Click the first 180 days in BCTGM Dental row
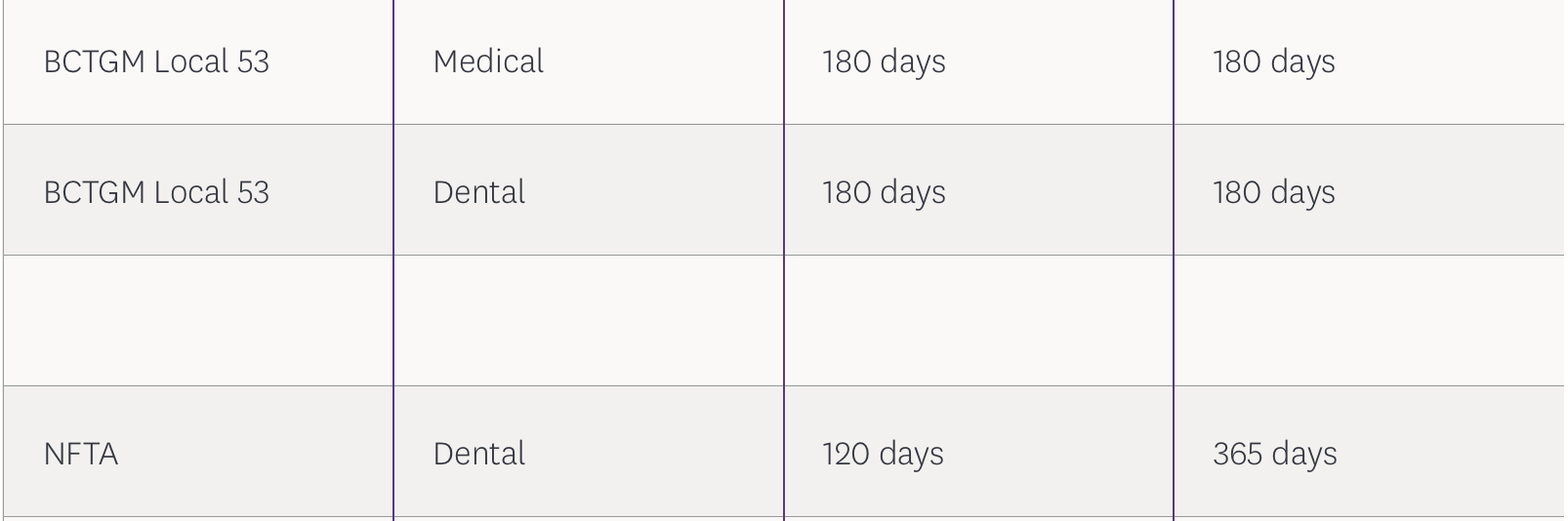The image size is (1568, 521). coord(884,192)
